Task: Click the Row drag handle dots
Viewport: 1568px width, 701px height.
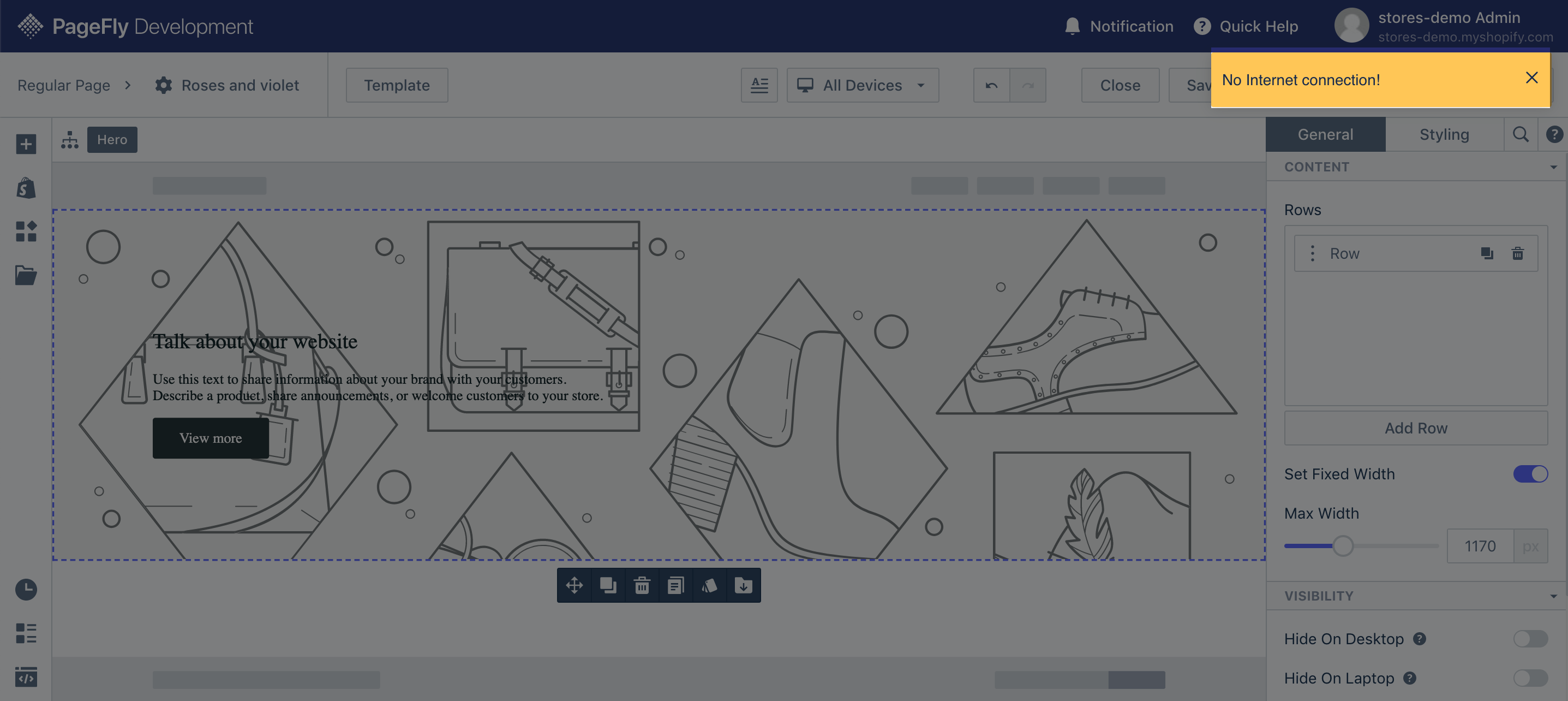Action: [1312, 253]
